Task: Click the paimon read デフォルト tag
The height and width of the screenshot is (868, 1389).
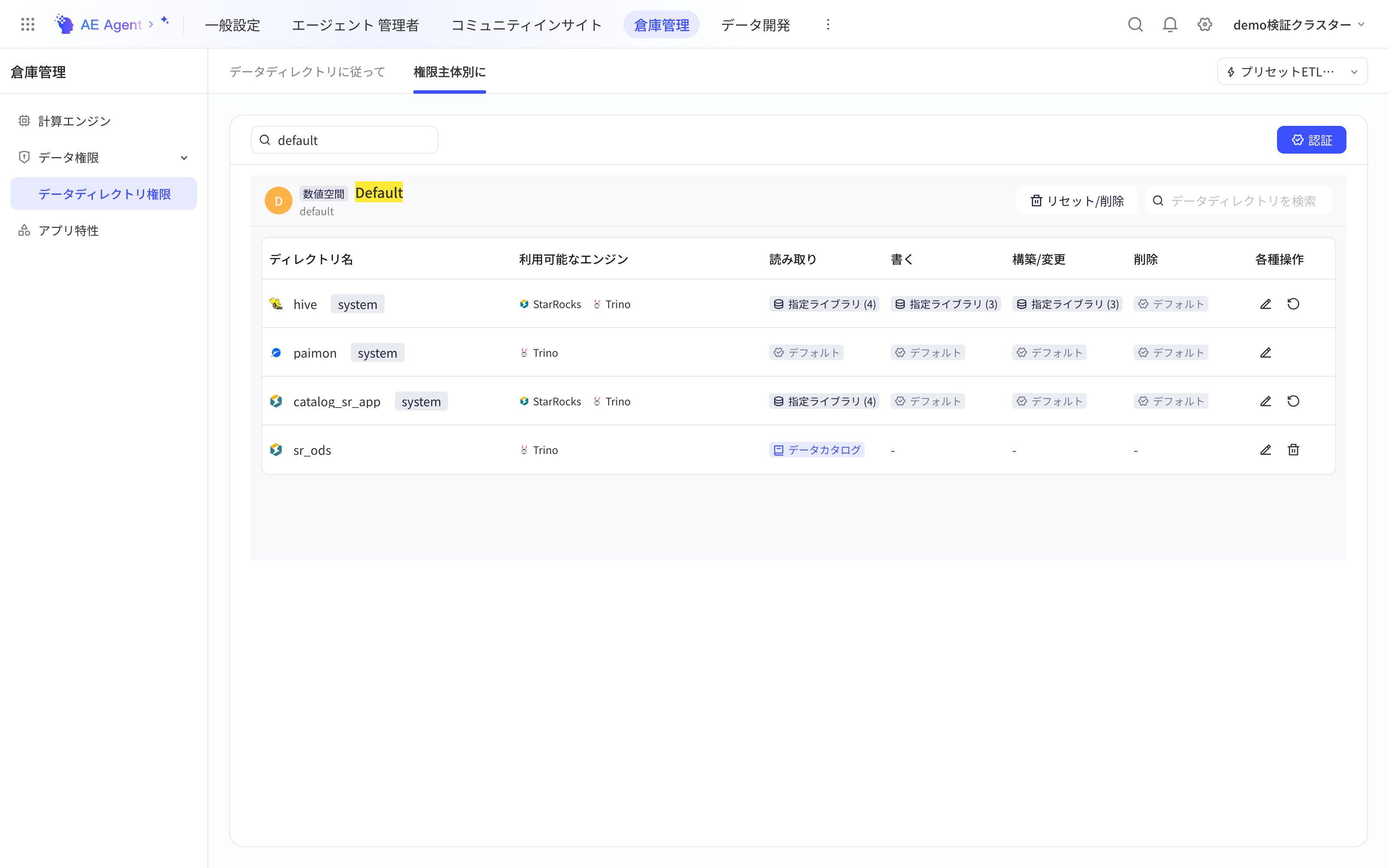Action: click(x=806, y=352)
